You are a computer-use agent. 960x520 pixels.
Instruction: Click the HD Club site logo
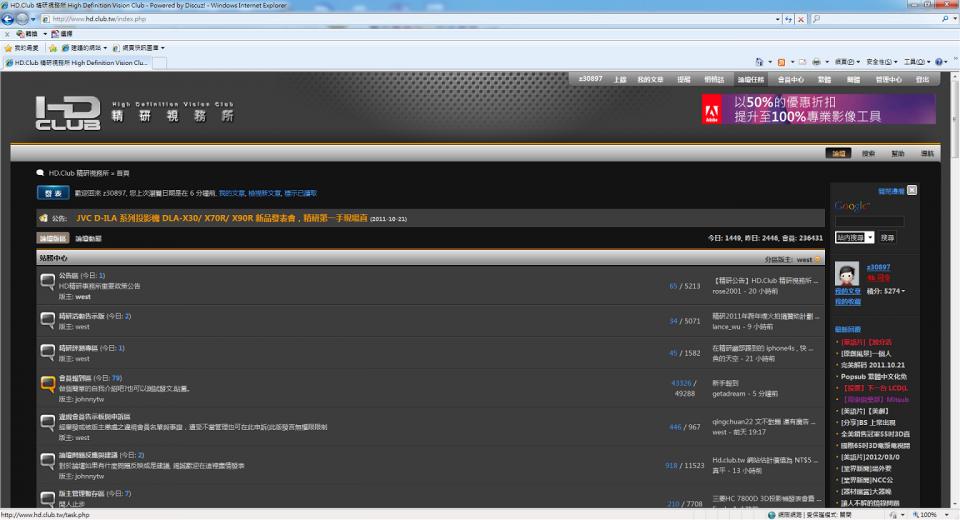(x=68, y=113)
